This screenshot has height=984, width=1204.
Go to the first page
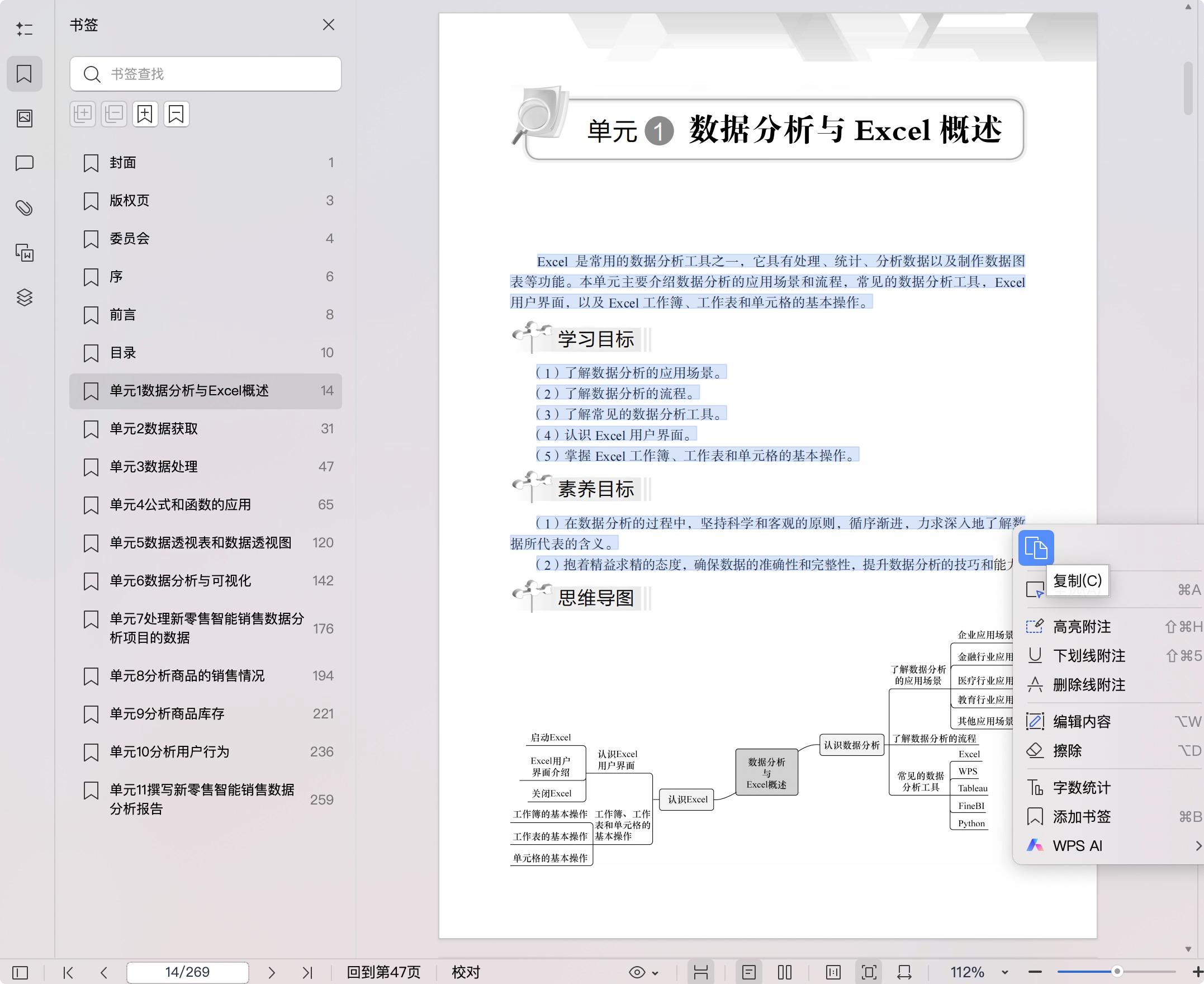pos(68,973)
